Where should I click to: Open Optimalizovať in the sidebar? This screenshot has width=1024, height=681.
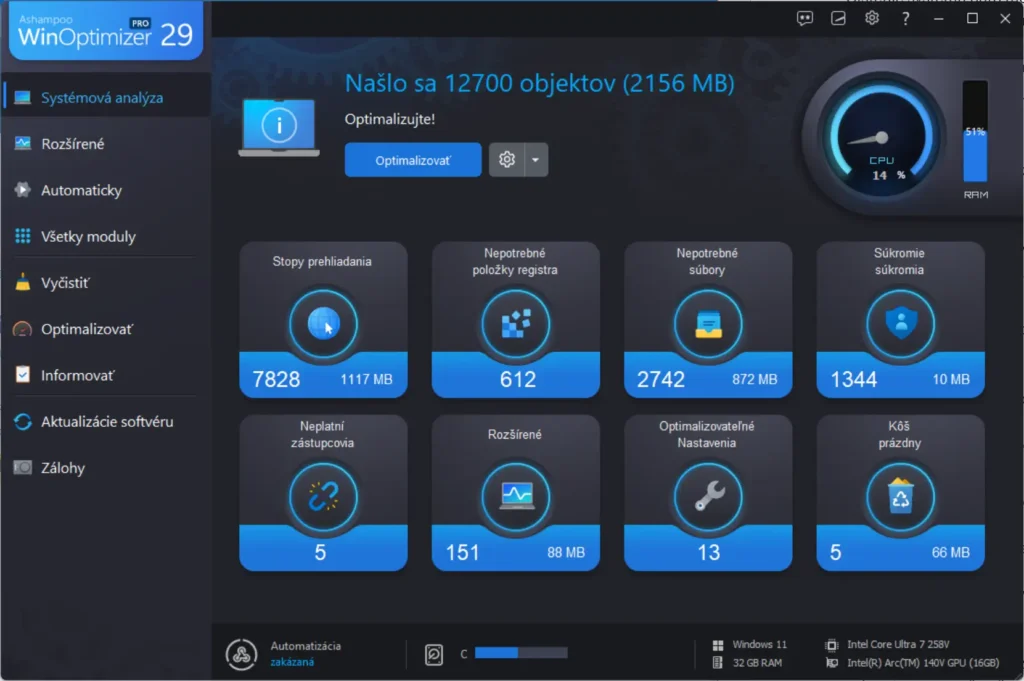[106, 329]
